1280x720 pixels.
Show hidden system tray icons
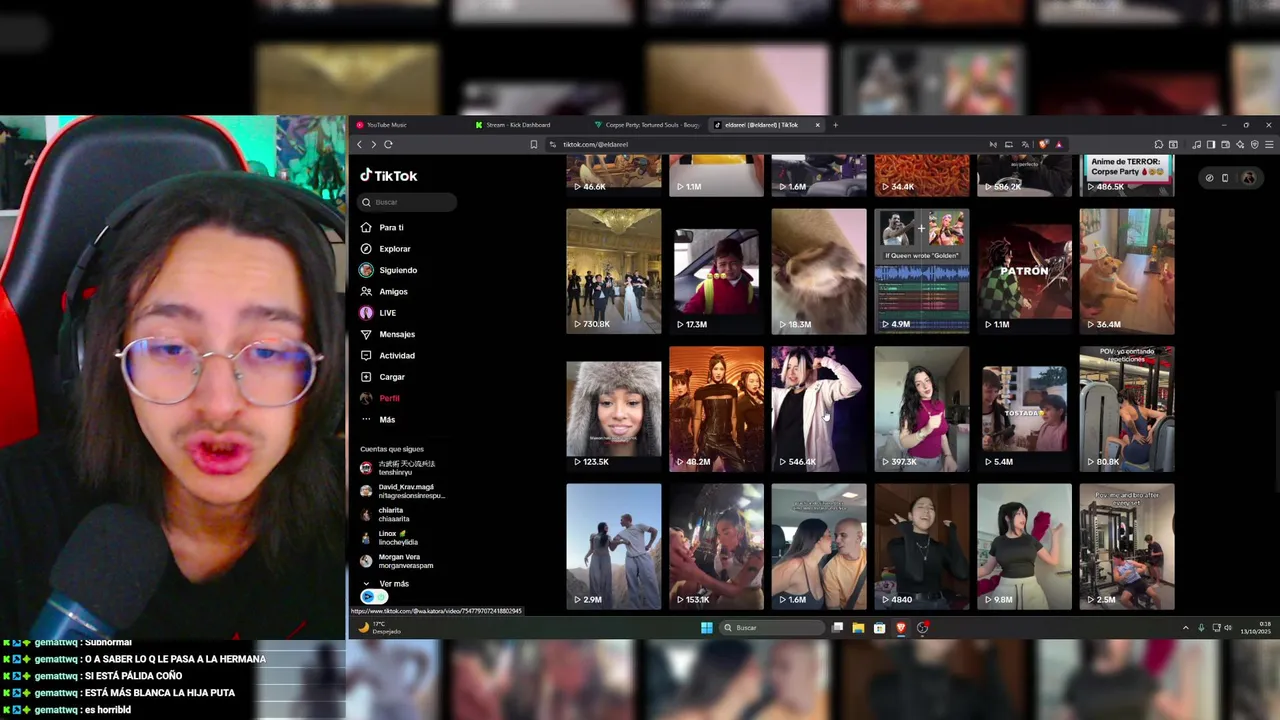1186,628
